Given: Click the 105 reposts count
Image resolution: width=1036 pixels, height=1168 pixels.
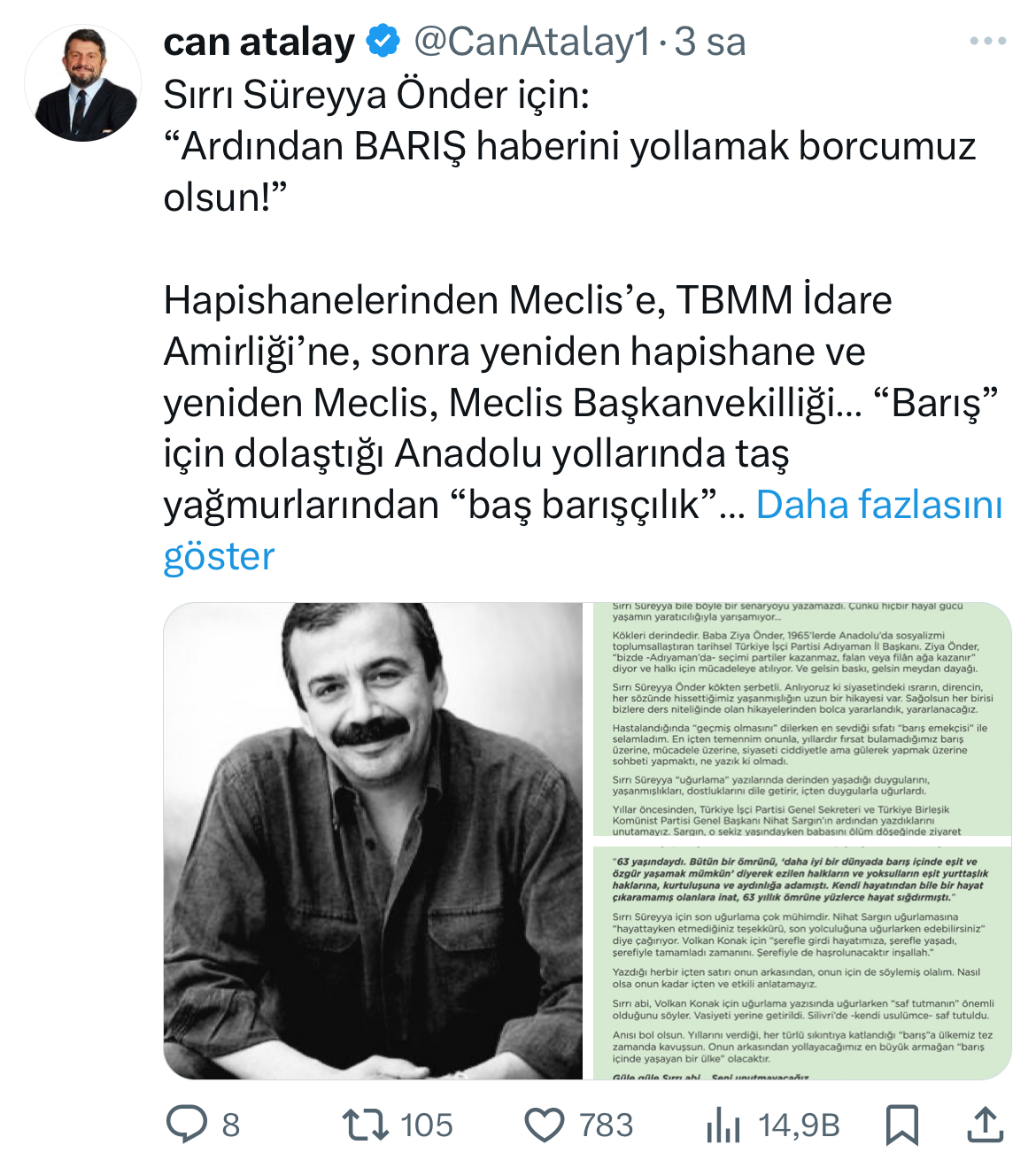Looking at the screenshot, I should click(x=426, y=1125).
